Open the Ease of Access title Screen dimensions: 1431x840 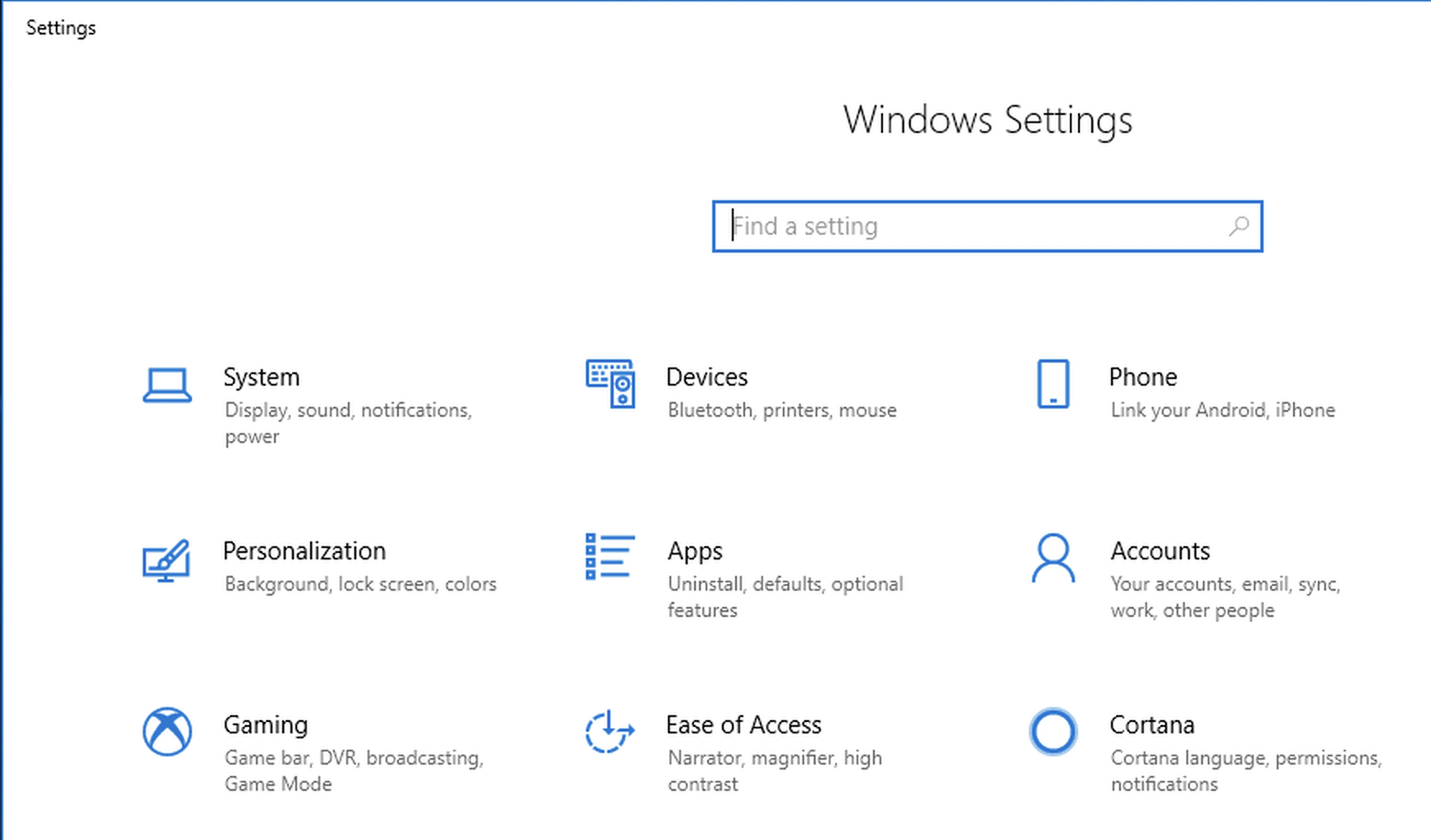tap(743, 725)
